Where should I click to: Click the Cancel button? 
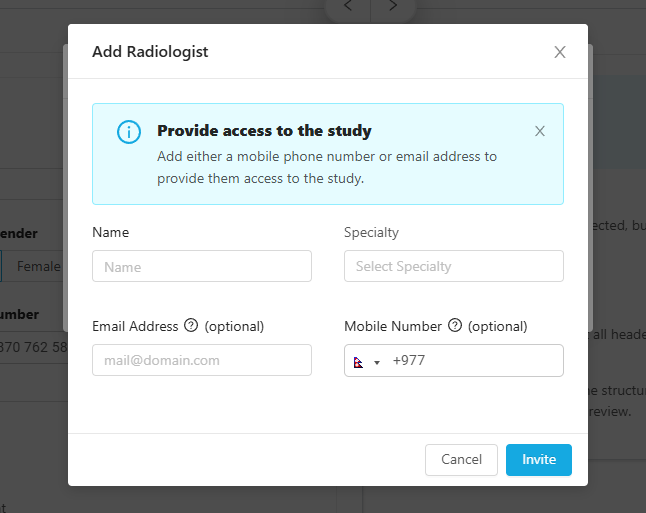pyautogui.click(x=461, y=459)
